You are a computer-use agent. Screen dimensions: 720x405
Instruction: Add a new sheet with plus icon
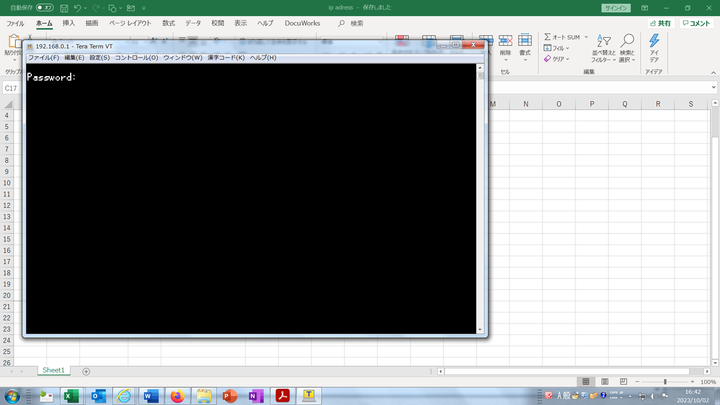86,371
